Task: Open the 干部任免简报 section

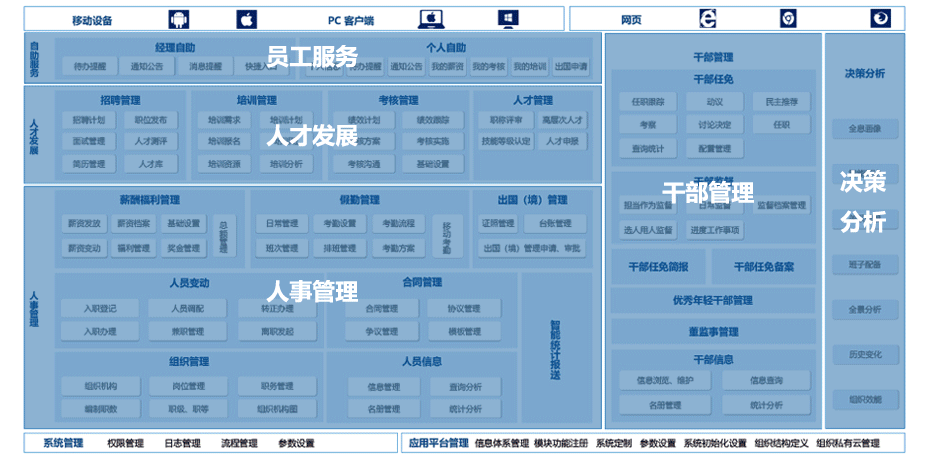Action: tap(658, 267)
